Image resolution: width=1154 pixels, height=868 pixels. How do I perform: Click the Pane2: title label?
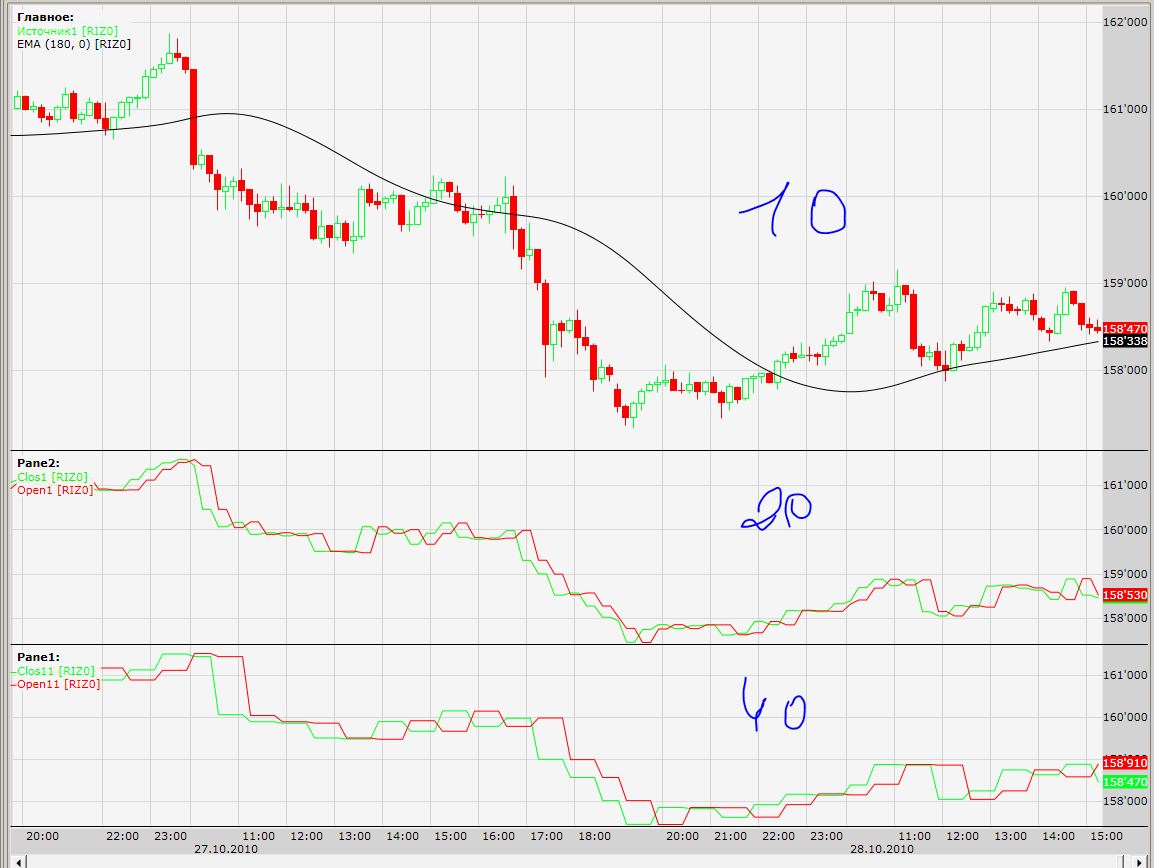pyautogui.click(x=38, y=463)
